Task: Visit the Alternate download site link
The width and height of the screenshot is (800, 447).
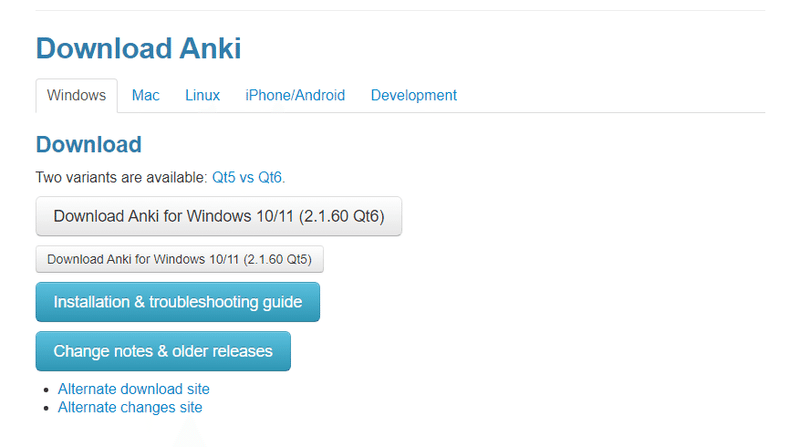Action: (134, 389)
